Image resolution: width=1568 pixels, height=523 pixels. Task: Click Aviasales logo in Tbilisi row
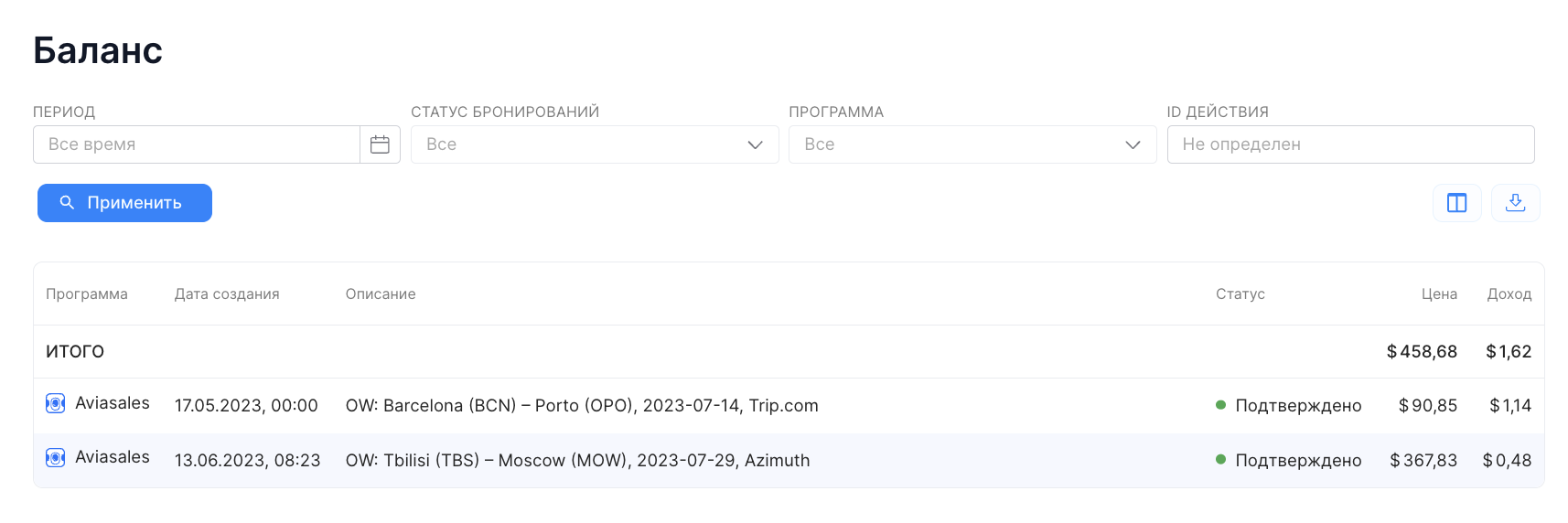click(56, 457)
